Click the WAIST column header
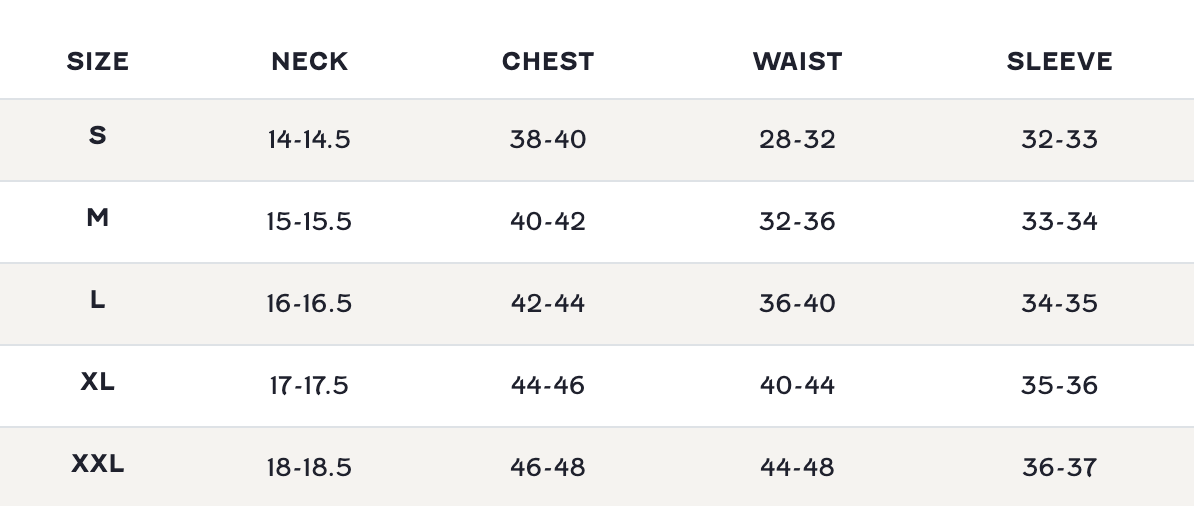This screenshot has height=506, width=1194. coord(797,61)
